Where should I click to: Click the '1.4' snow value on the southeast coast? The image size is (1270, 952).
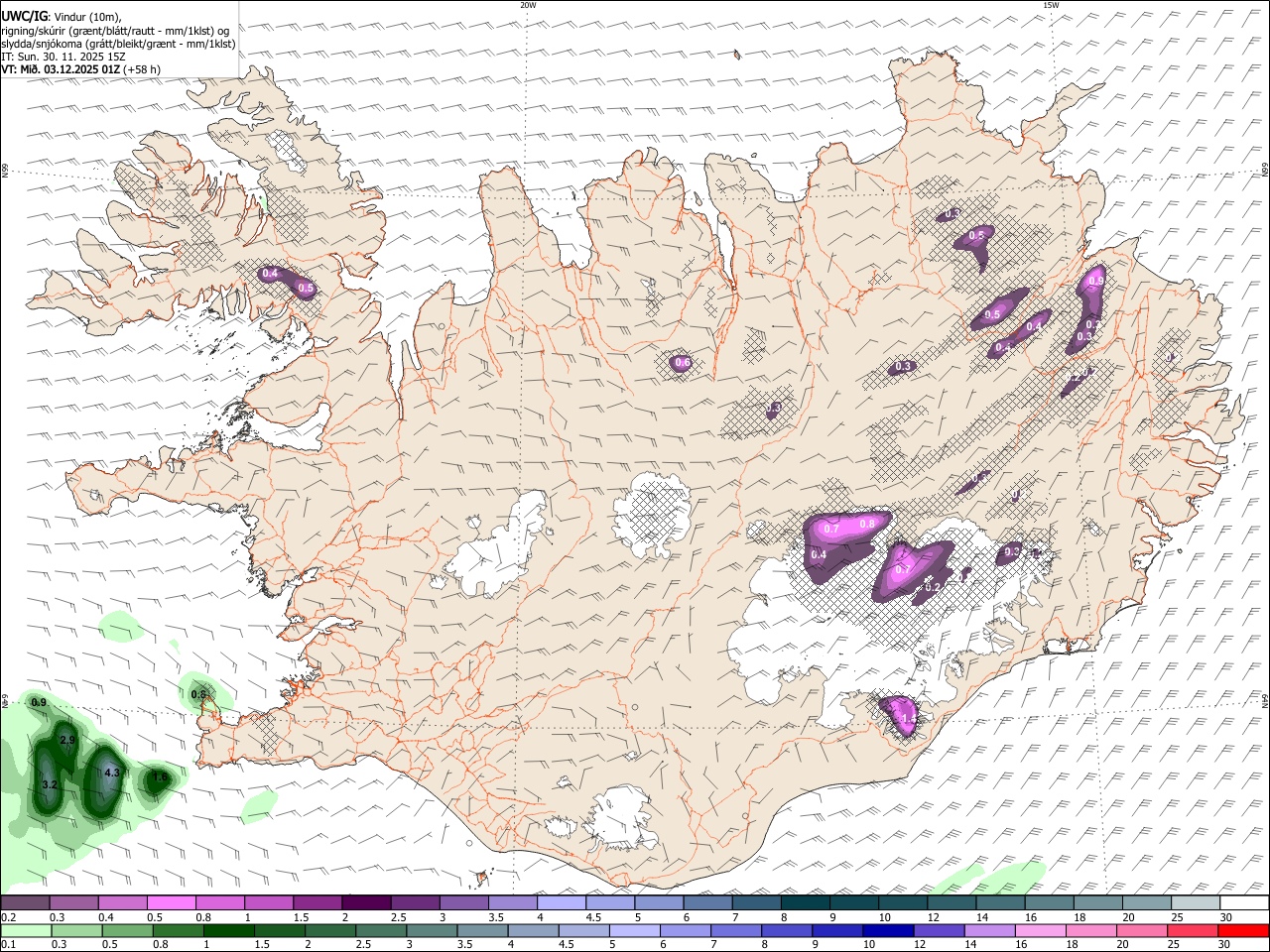(x=908, y=717)
